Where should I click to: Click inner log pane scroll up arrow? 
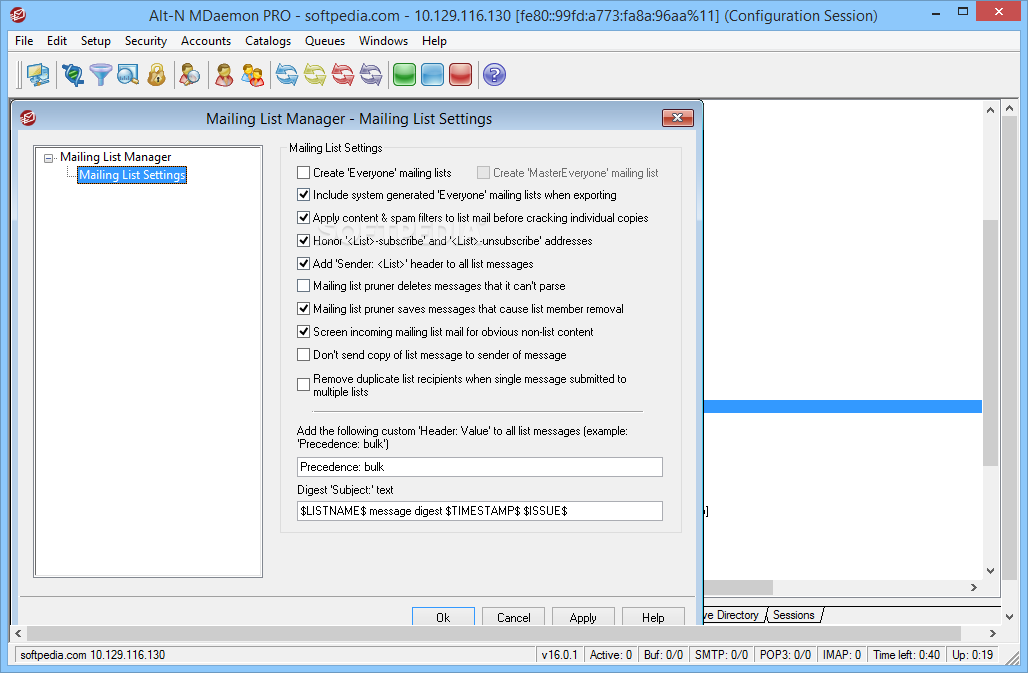pyautogui.click(x=991, y=110)
